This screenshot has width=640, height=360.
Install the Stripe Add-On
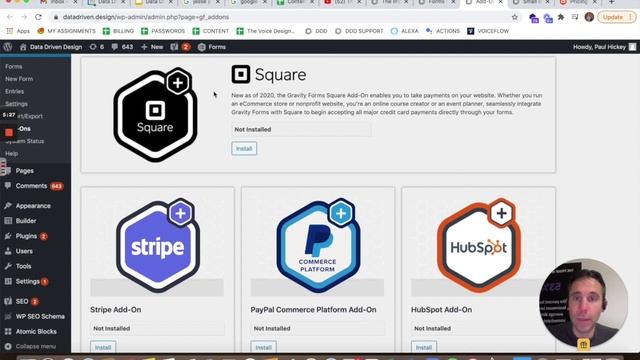click(103, 347)
